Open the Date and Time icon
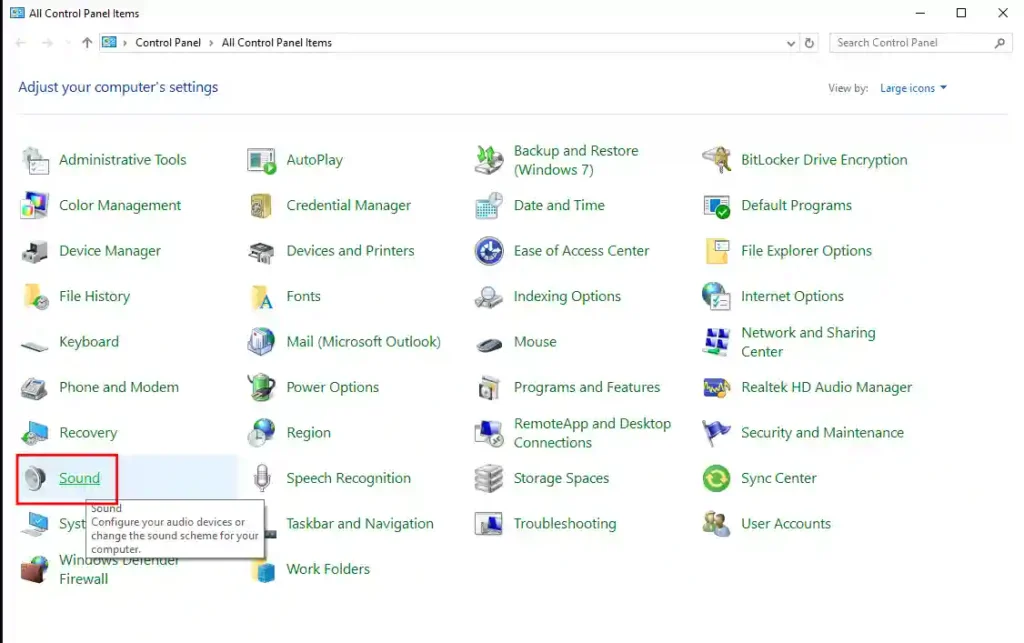Screen dimensions: 1024x643 tap(488, 206)
